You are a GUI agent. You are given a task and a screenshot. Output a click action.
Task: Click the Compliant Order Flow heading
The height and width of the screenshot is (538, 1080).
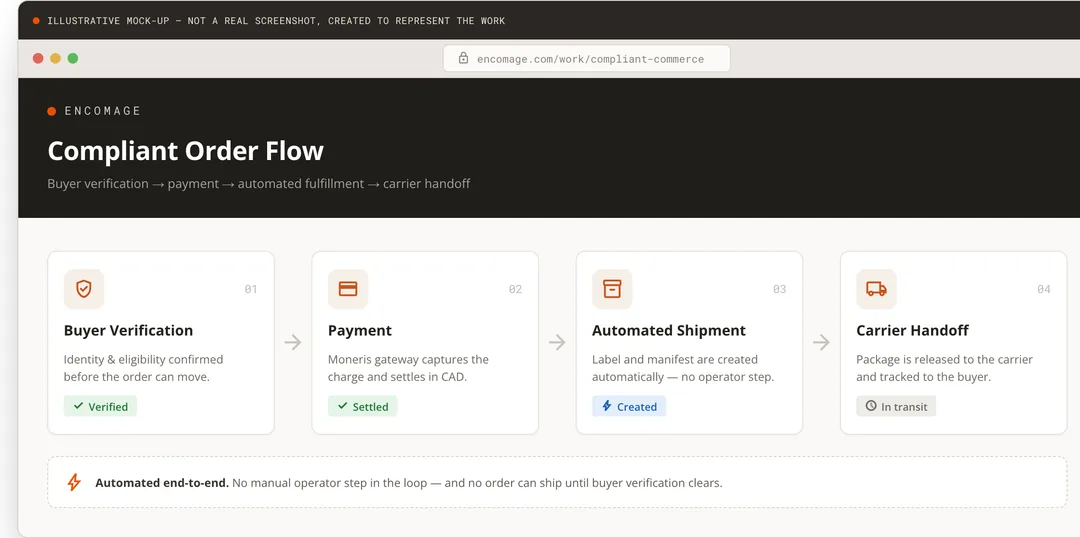point(185,151)
